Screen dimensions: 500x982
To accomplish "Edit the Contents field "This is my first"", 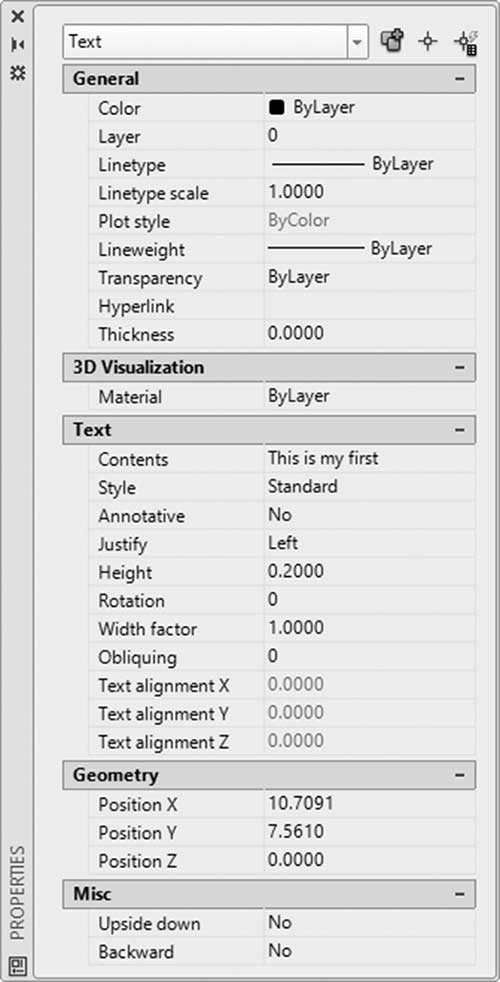I will point(370,458).
